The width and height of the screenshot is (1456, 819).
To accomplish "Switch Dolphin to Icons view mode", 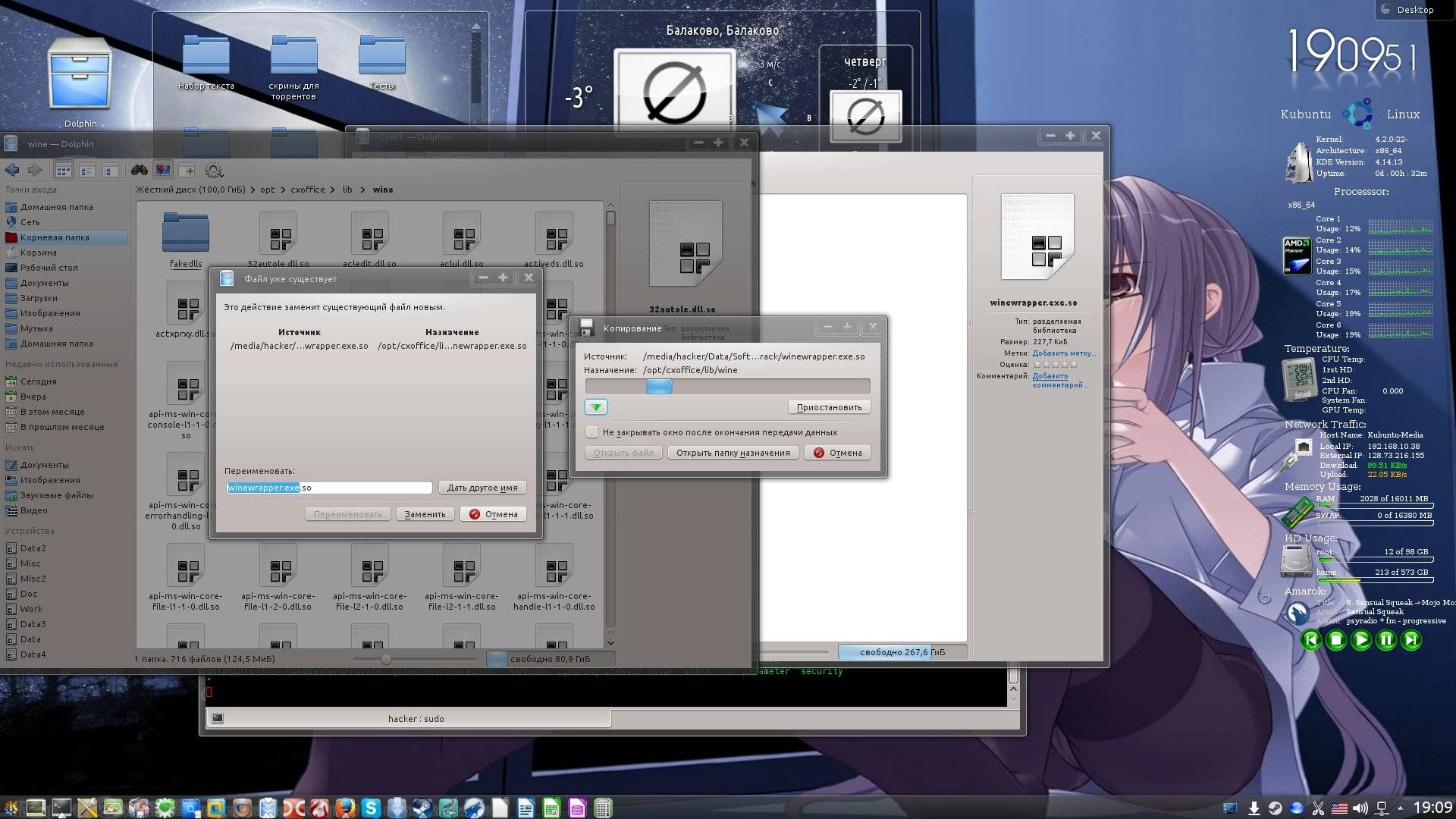I will click(64, 170).
